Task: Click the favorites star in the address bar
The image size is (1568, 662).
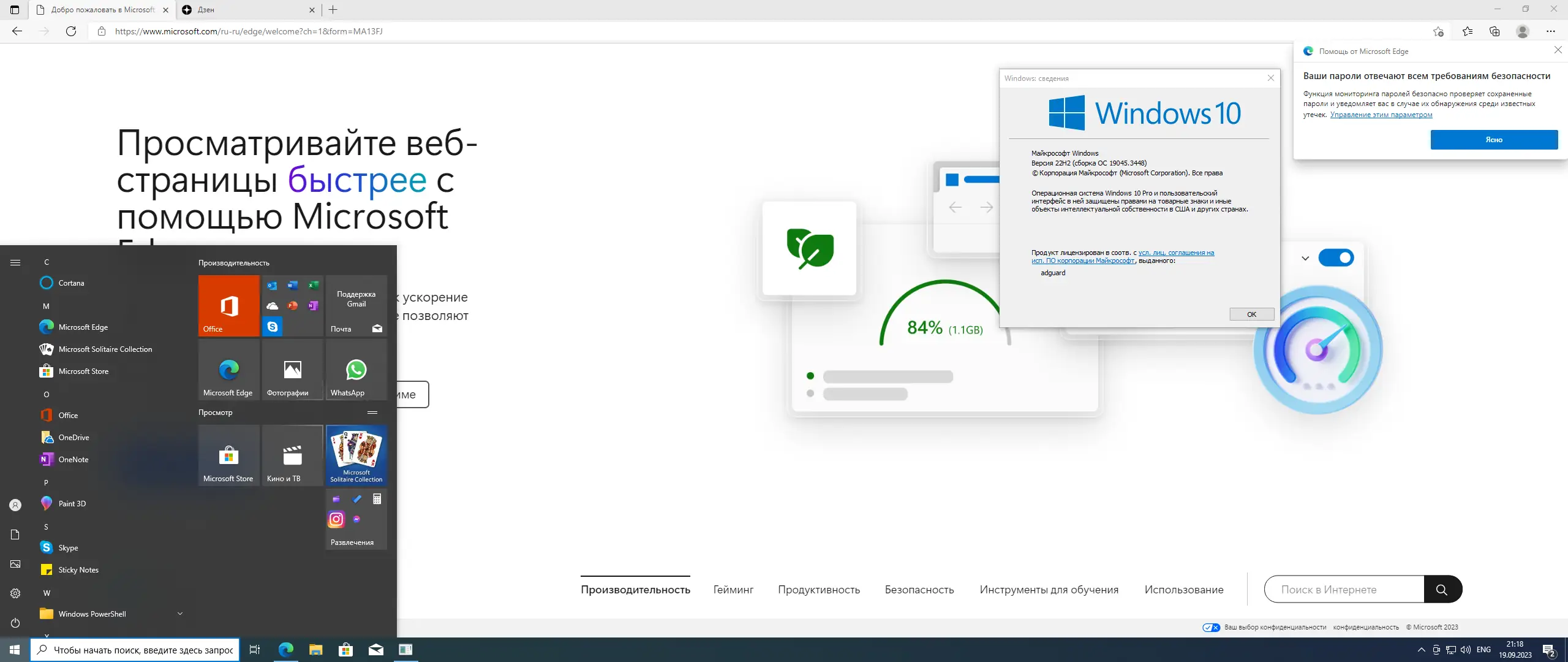Action: tap(1439, 31)
